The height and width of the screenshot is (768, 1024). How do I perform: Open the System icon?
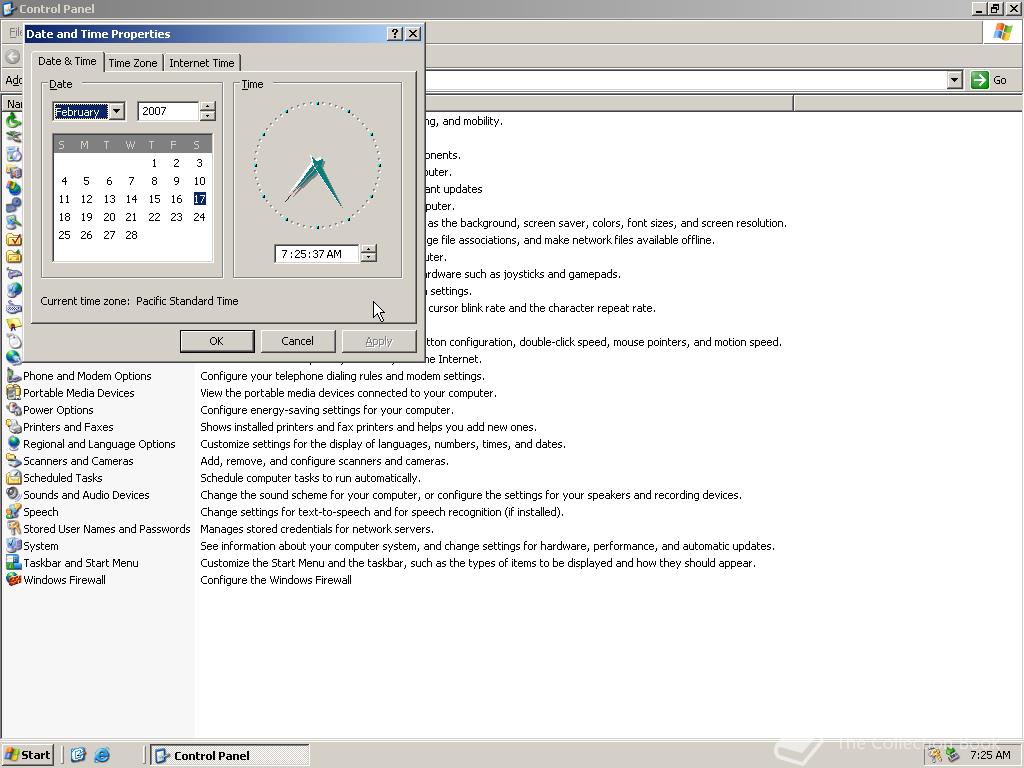14,545
